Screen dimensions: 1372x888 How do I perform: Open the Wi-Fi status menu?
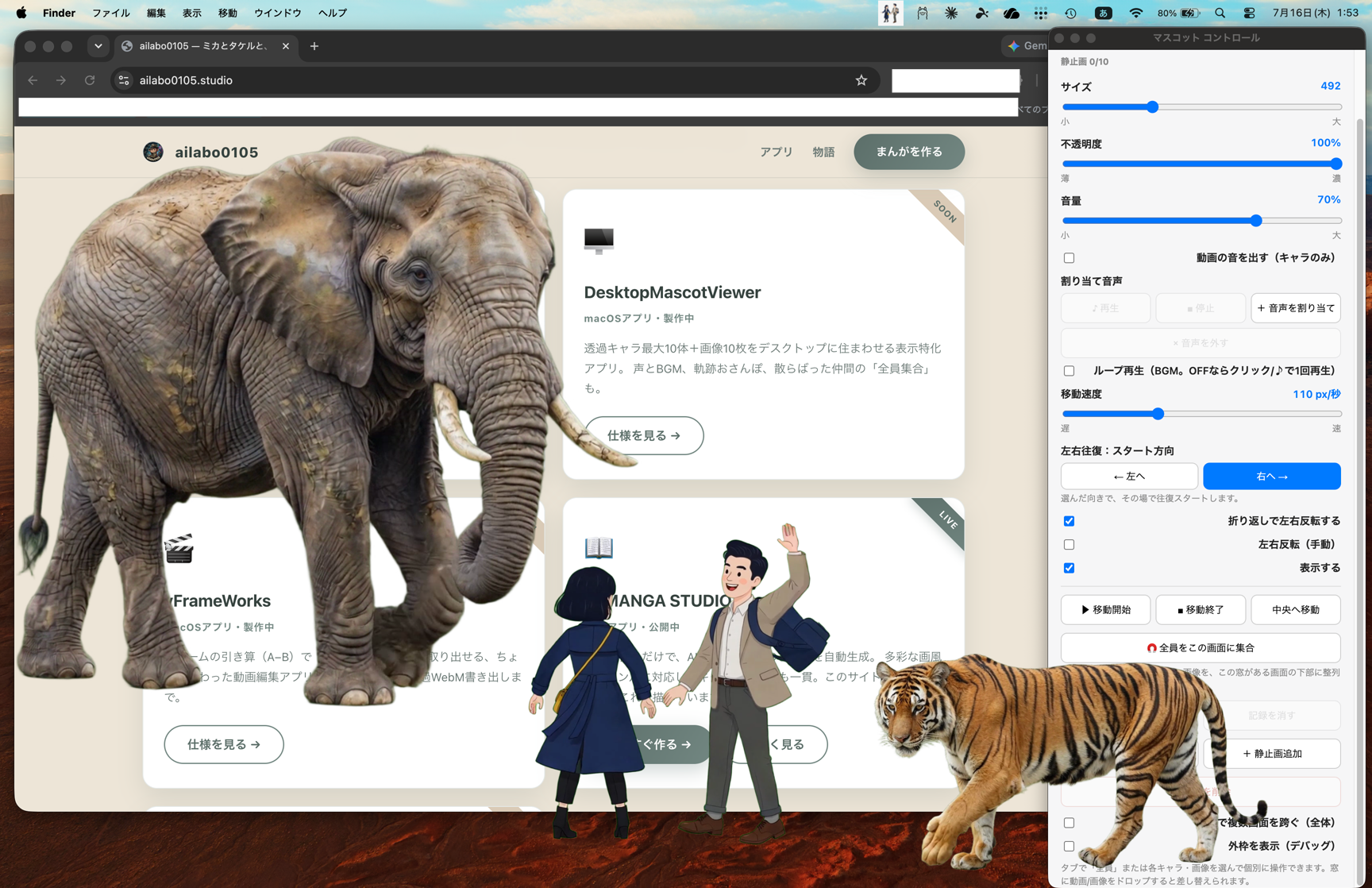click(x=1136, y=13)
